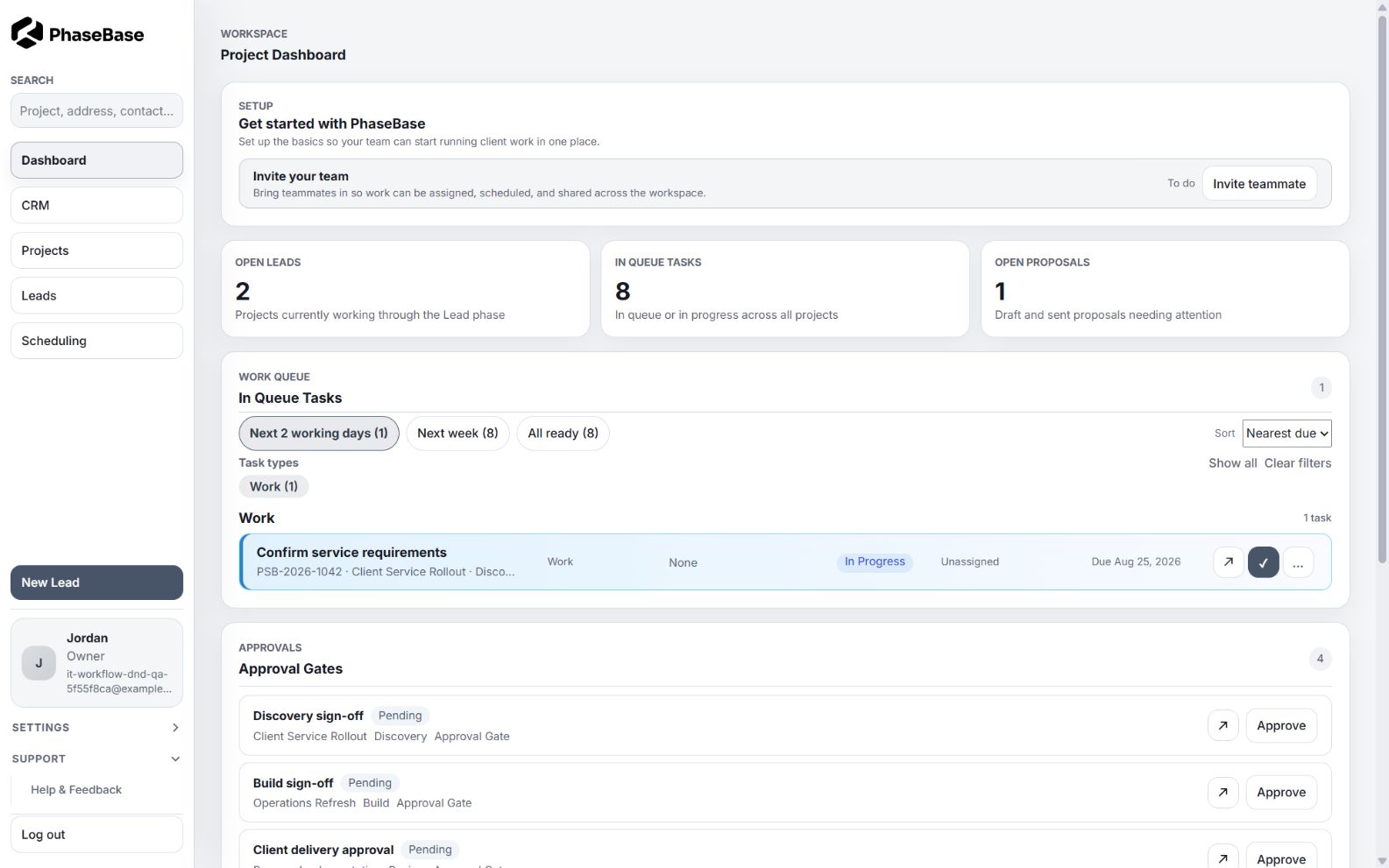Click the New Lead button

click(x=96, y=582)
